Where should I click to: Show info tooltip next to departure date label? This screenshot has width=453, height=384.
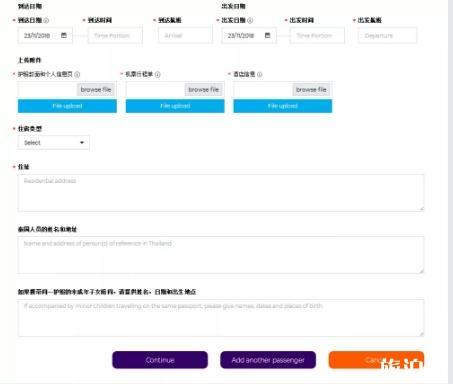click(x=250, y=20)
